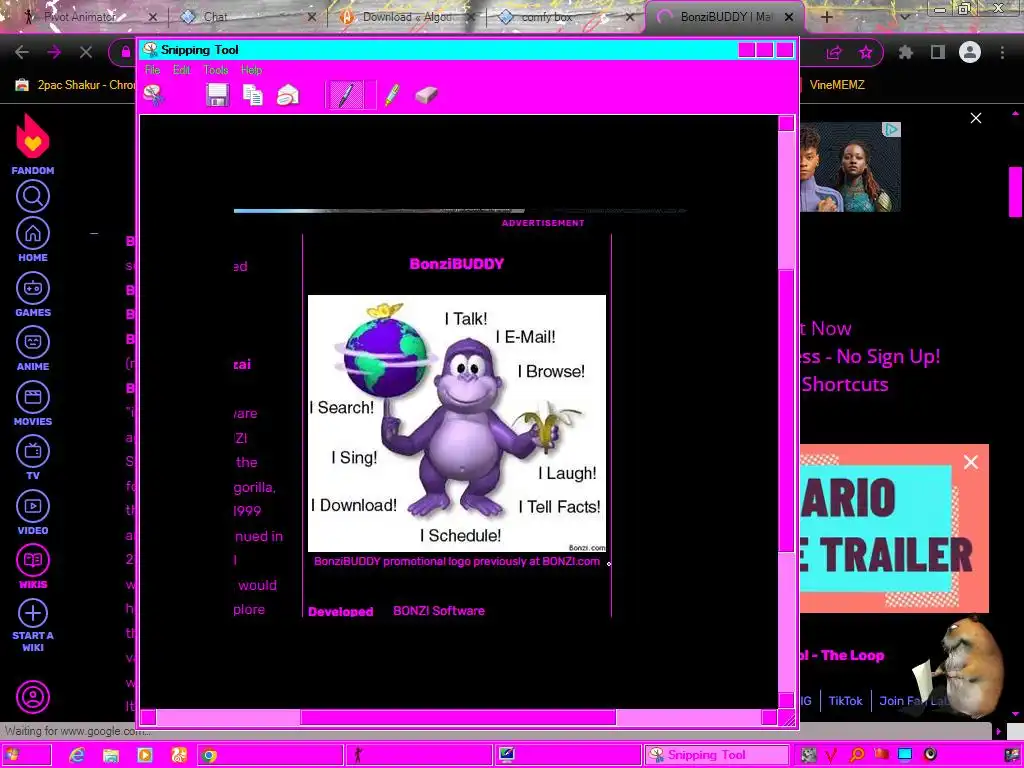The width and height of the screenshot is (1024, 768).
Task: Click the Fandom flame logo
Action: click(x=33, y=136)
